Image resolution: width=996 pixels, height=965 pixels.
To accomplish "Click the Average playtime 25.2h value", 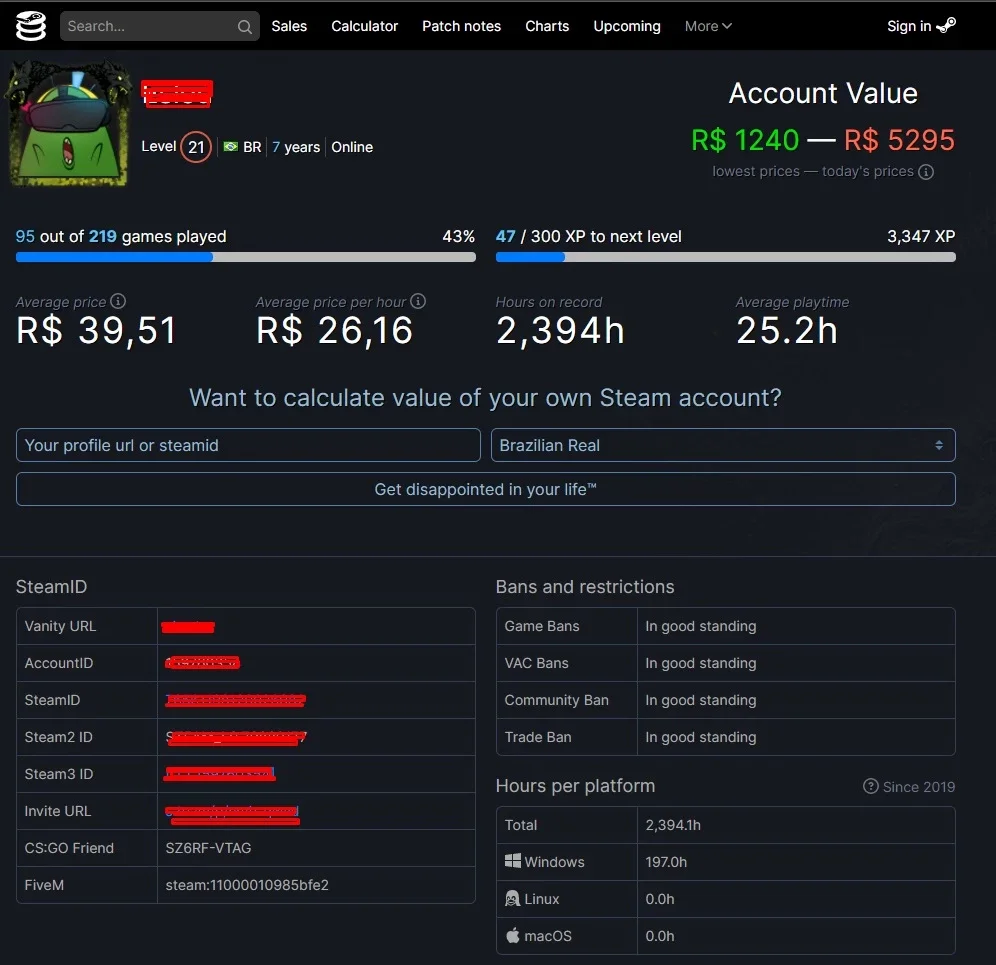I will [x=787, y=330].
